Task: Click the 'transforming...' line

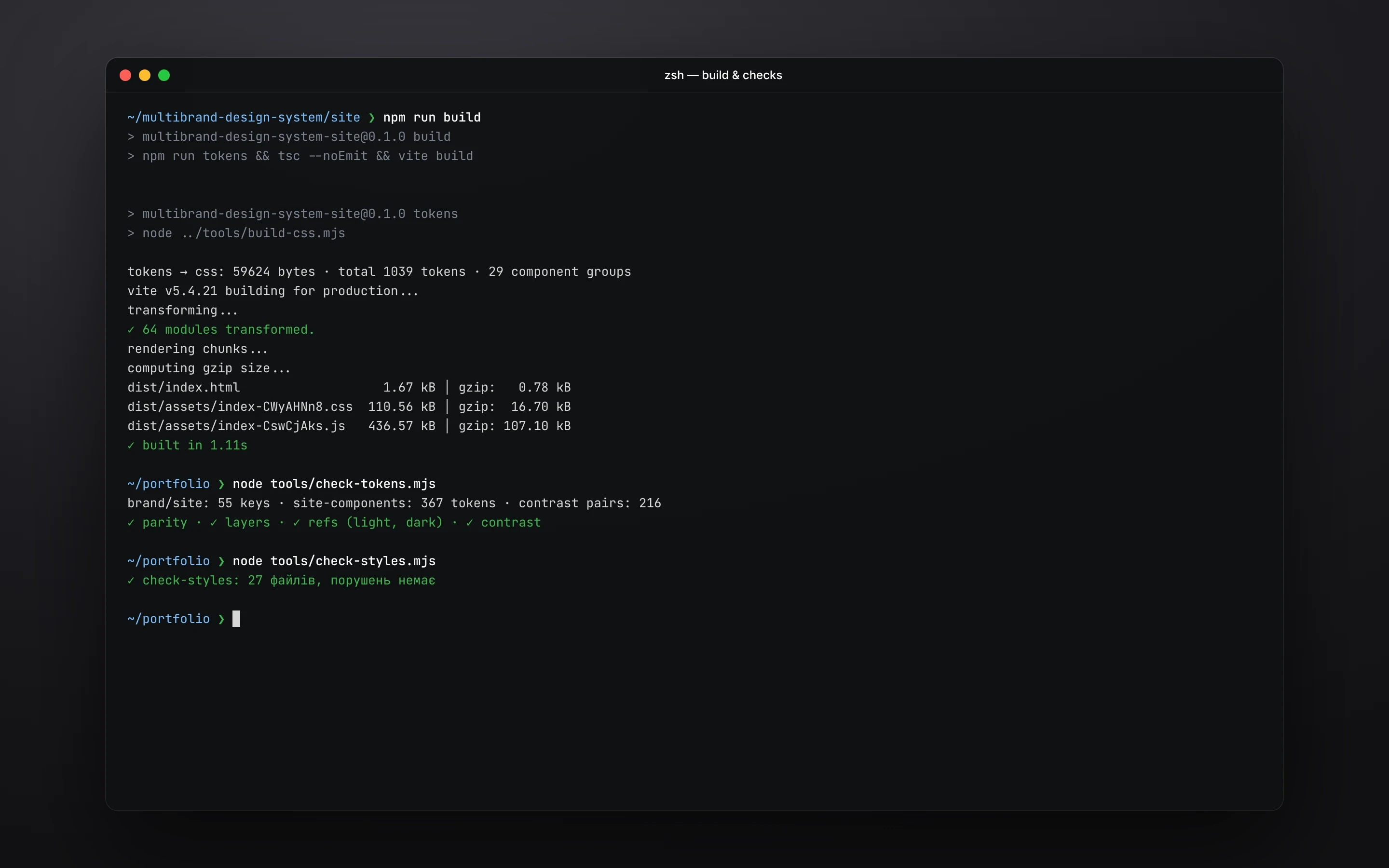Action: [x=182, y=310]
